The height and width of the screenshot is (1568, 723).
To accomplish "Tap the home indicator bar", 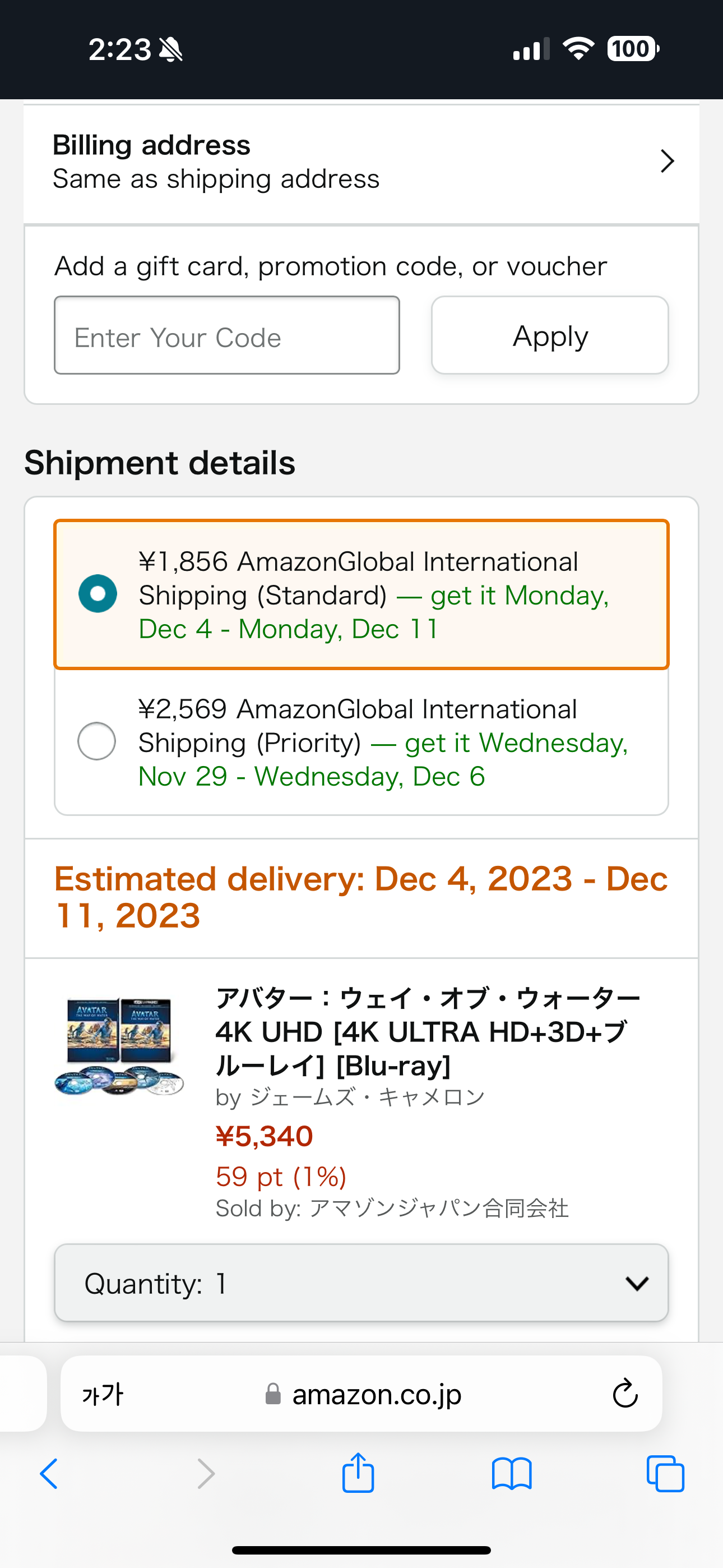I will pos(361,1551).
